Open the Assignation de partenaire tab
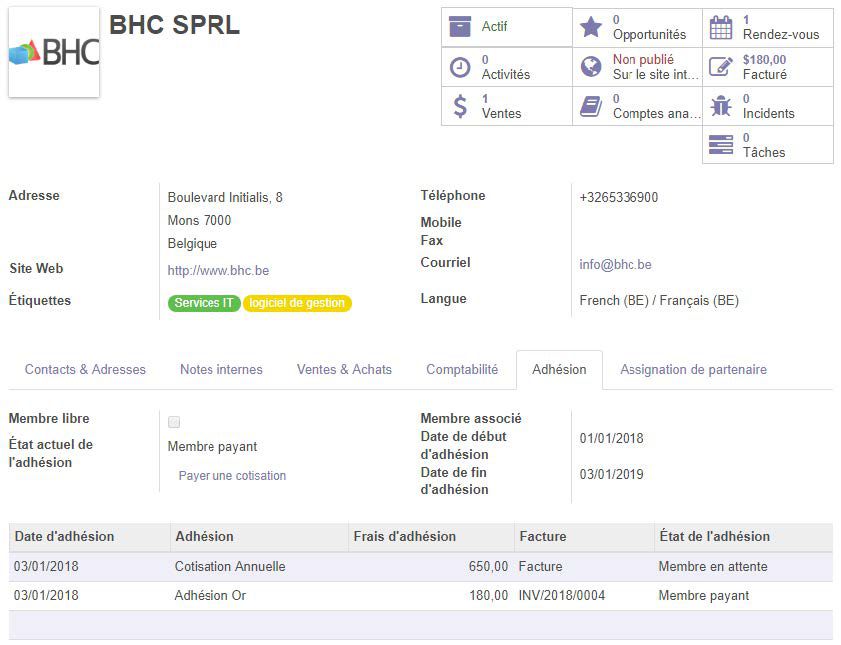This screenshot has height=645, width=841. (694, 369)
